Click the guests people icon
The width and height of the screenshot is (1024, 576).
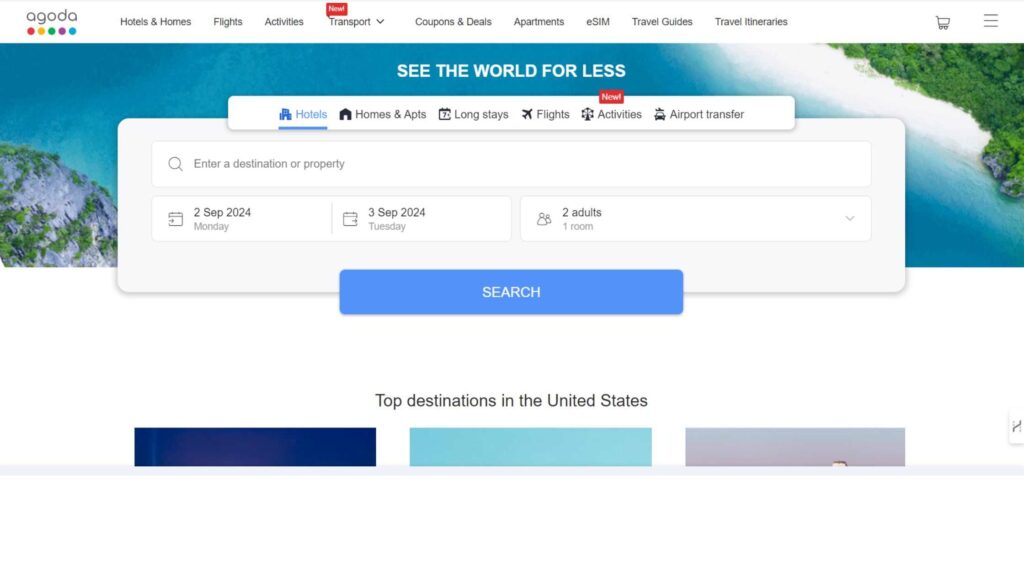pos(544,219)
